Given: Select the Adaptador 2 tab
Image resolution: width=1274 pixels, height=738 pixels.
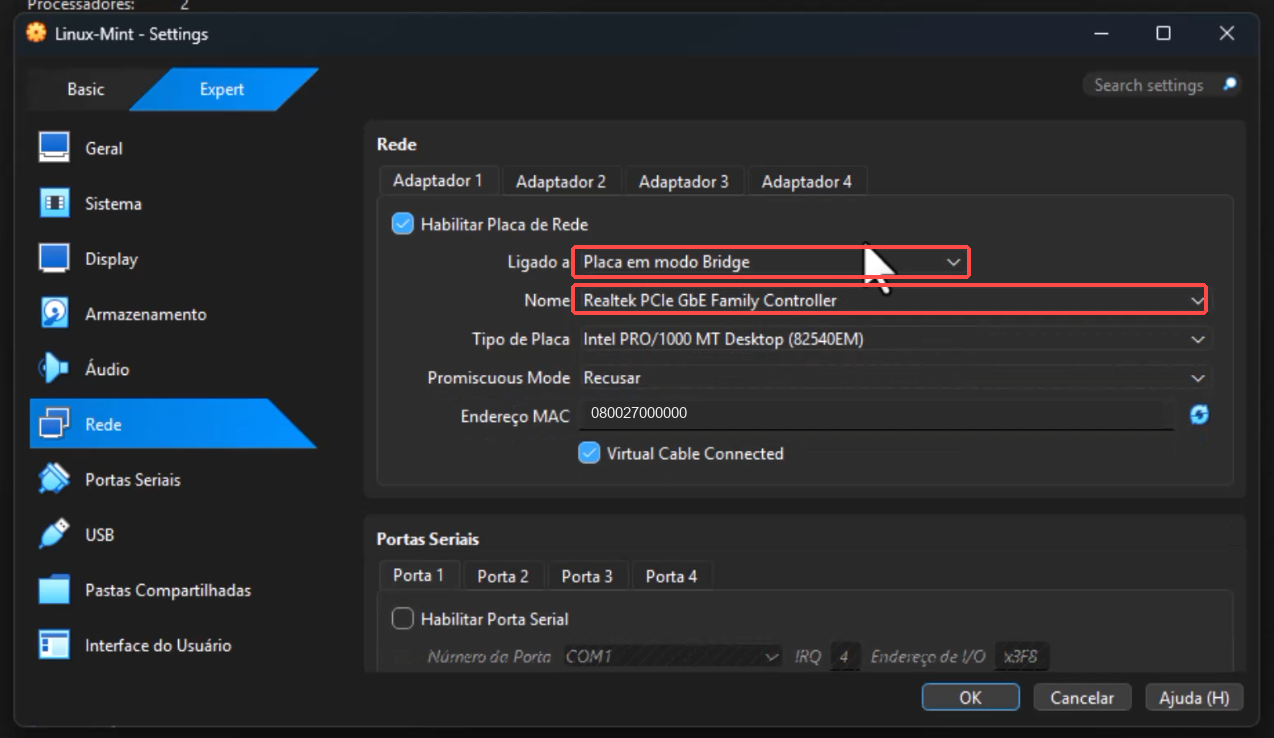Looking at the screenshot, I should click(561, 182).
